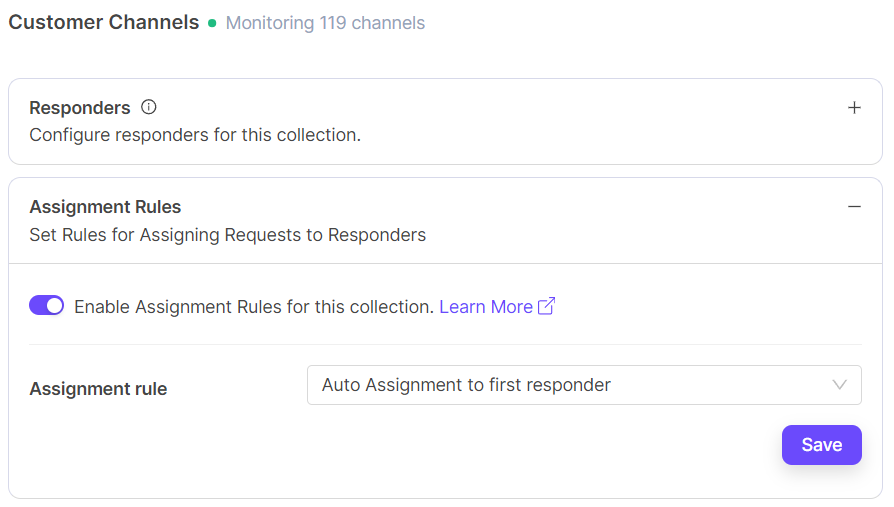Image resolution: width=894 pixels, height=507 pixels.
Task: Click external link icon beside Learn More
Action: click(x=546, y=306)
